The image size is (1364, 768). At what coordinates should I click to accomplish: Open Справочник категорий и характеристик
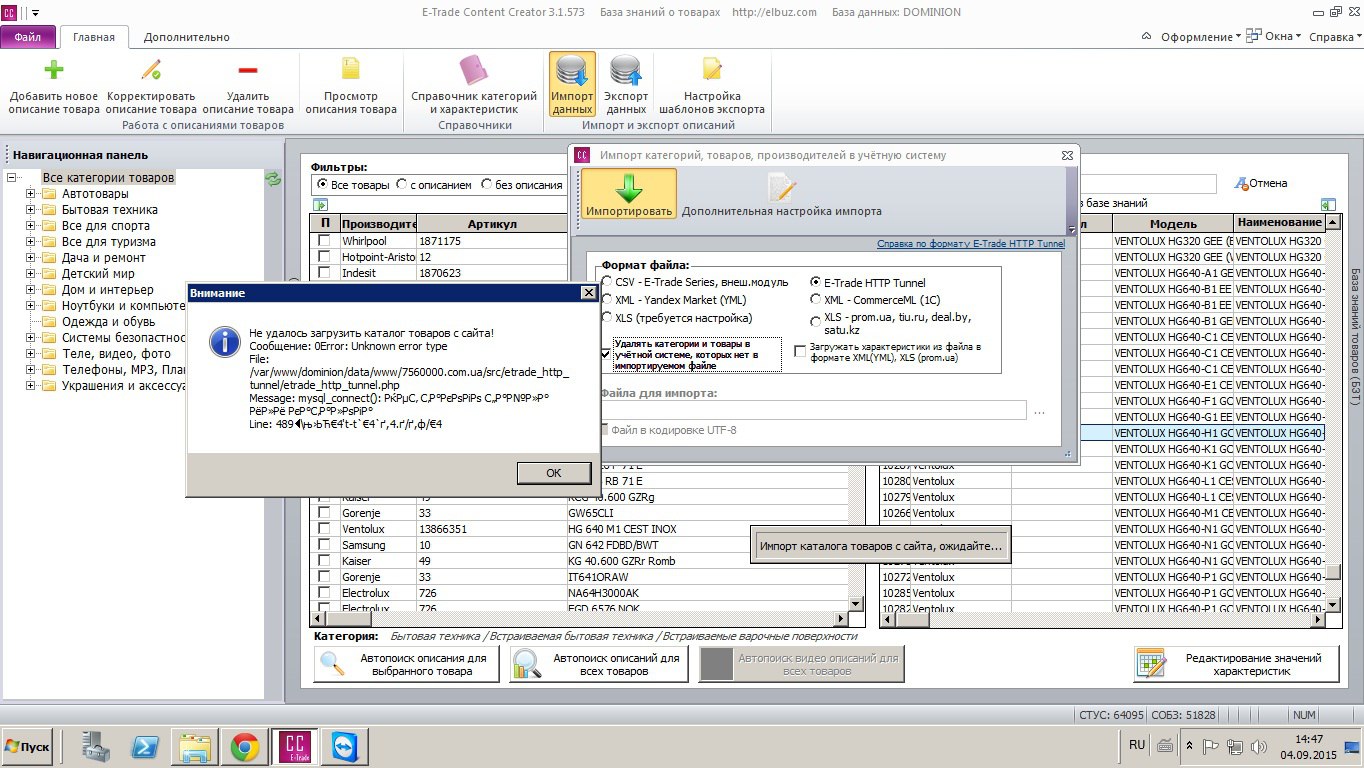click(474, 87)
